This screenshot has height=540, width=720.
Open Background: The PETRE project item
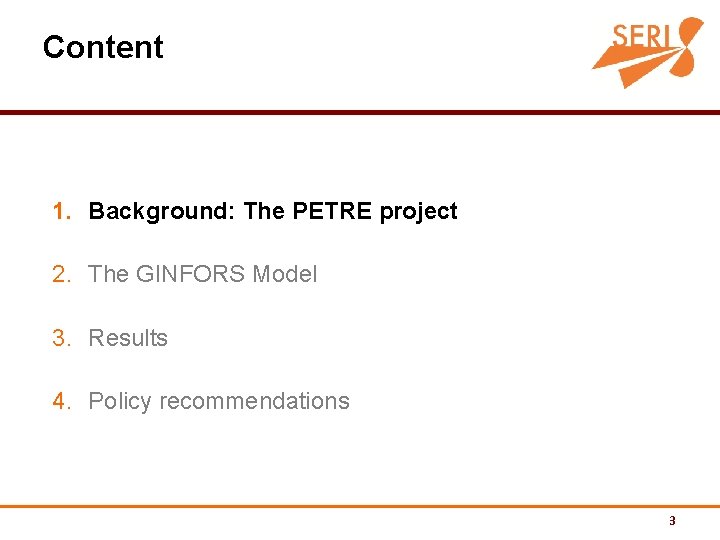(x=273, y=212)
